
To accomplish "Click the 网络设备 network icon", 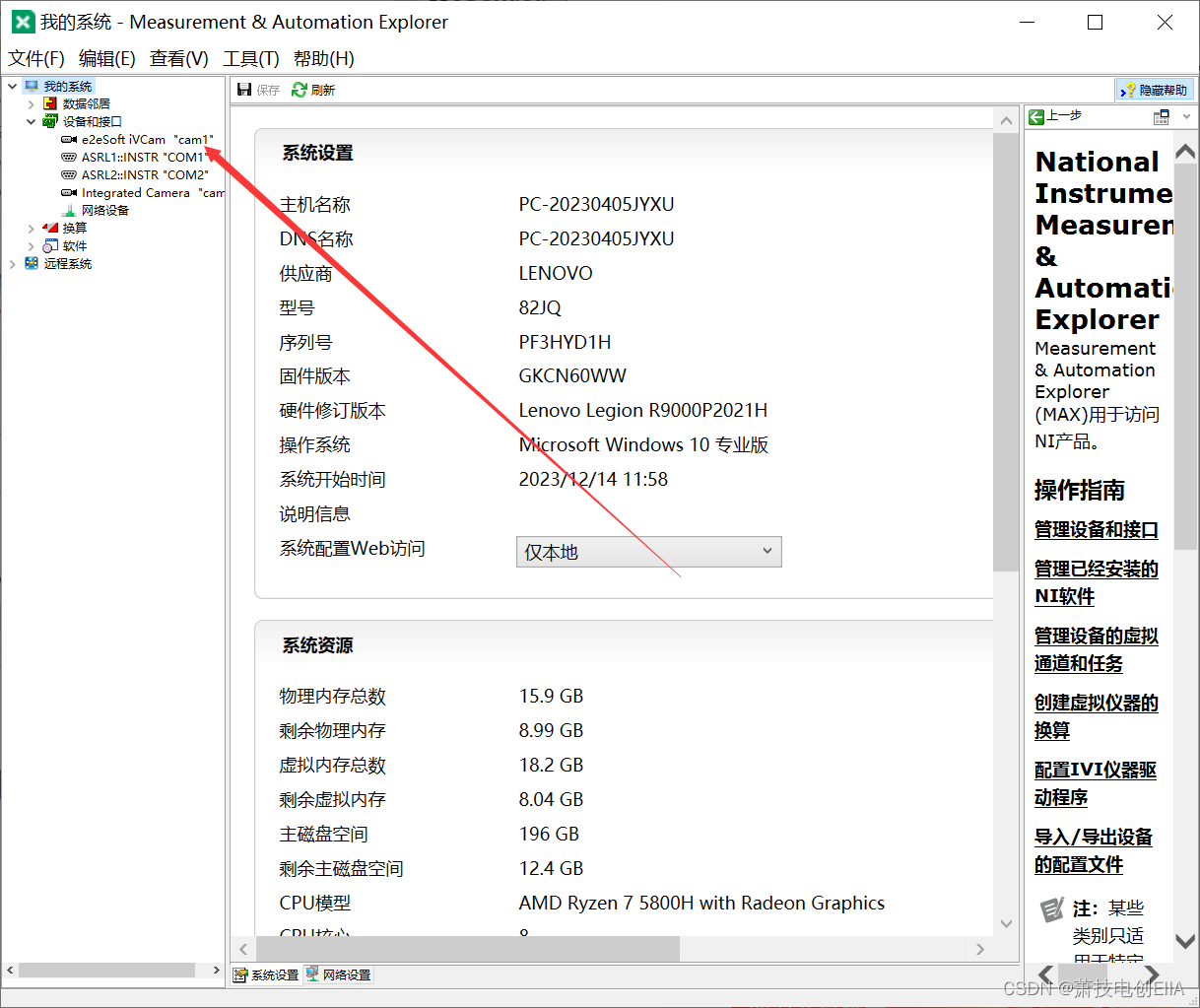I will point(69,211).
